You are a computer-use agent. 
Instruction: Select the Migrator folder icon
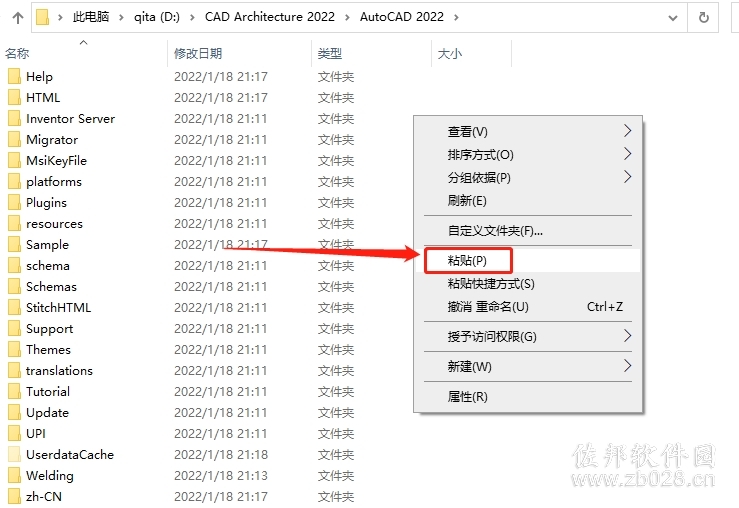pyautogui.click(x=15, y=139)
